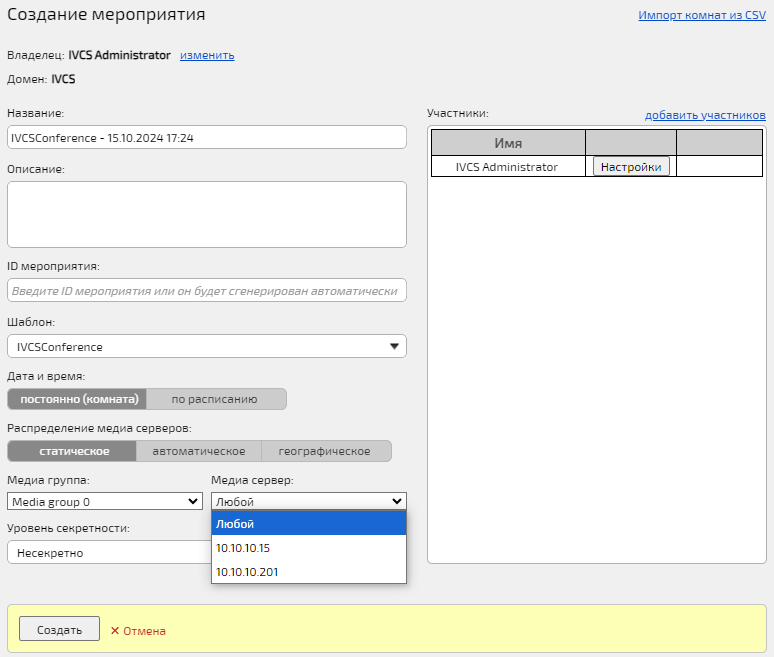Focus the Название text field
Screen dimensions: 774x657
[206, 137]
